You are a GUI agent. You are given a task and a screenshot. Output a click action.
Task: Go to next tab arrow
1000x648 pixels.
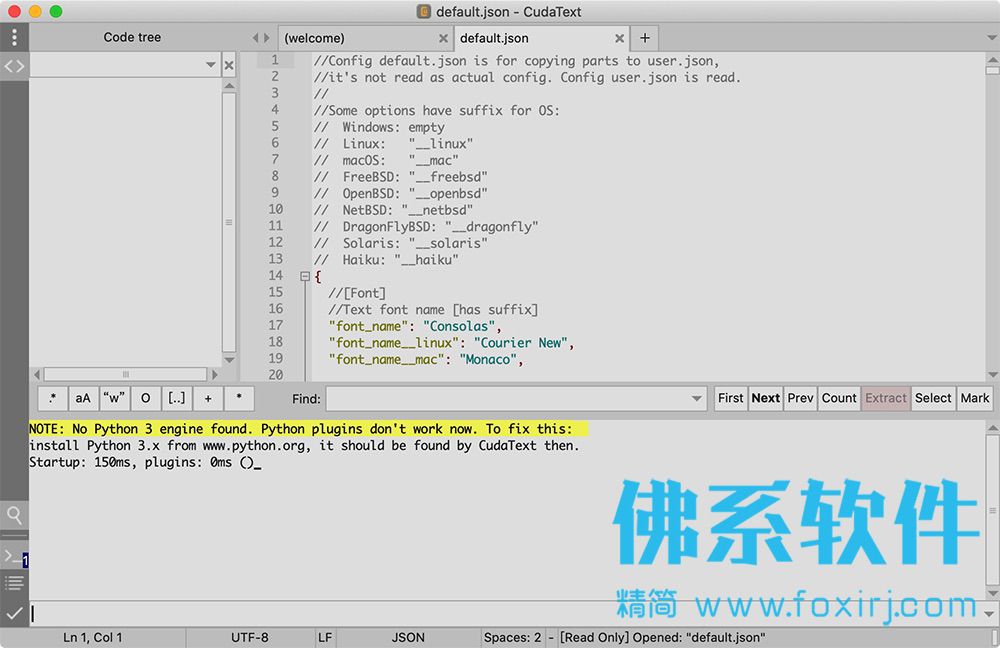pos(267,38)
